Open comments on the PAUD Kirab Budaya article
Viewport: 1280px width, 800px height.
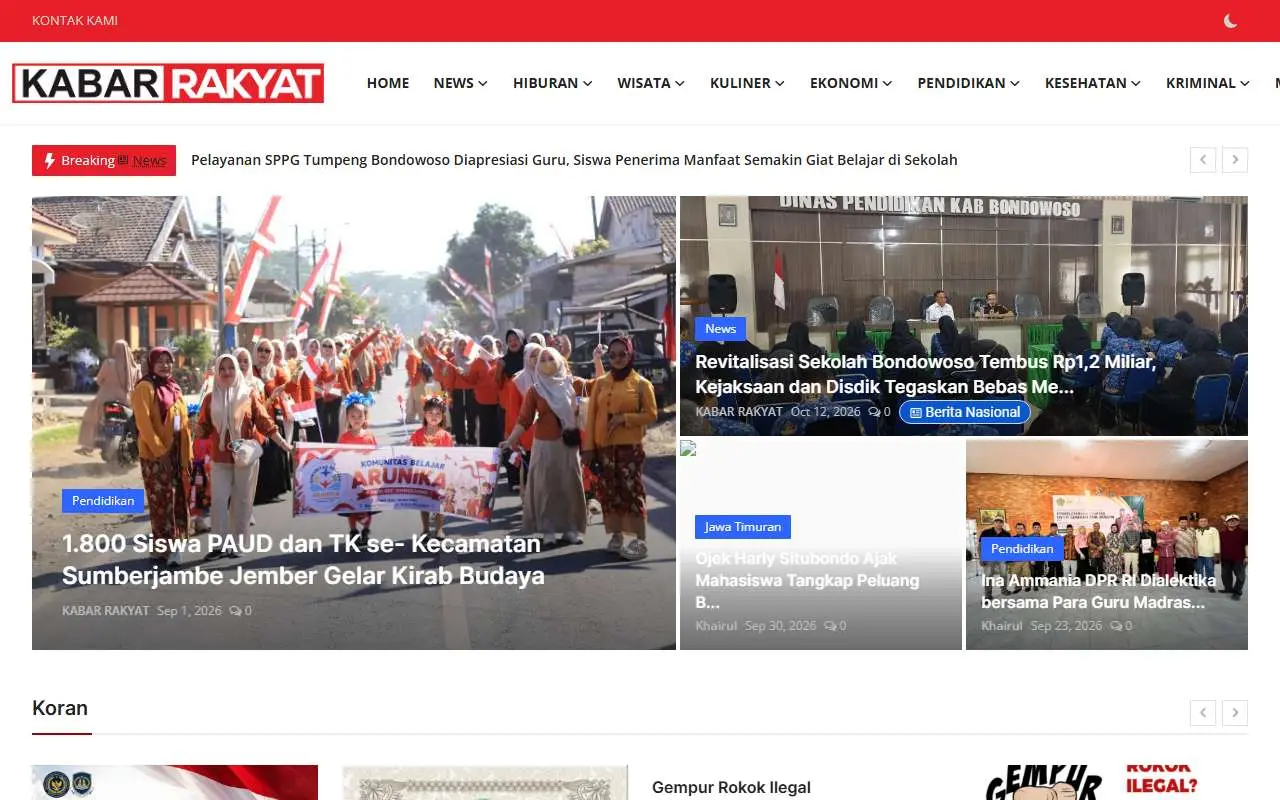click(x=240, y=610)
